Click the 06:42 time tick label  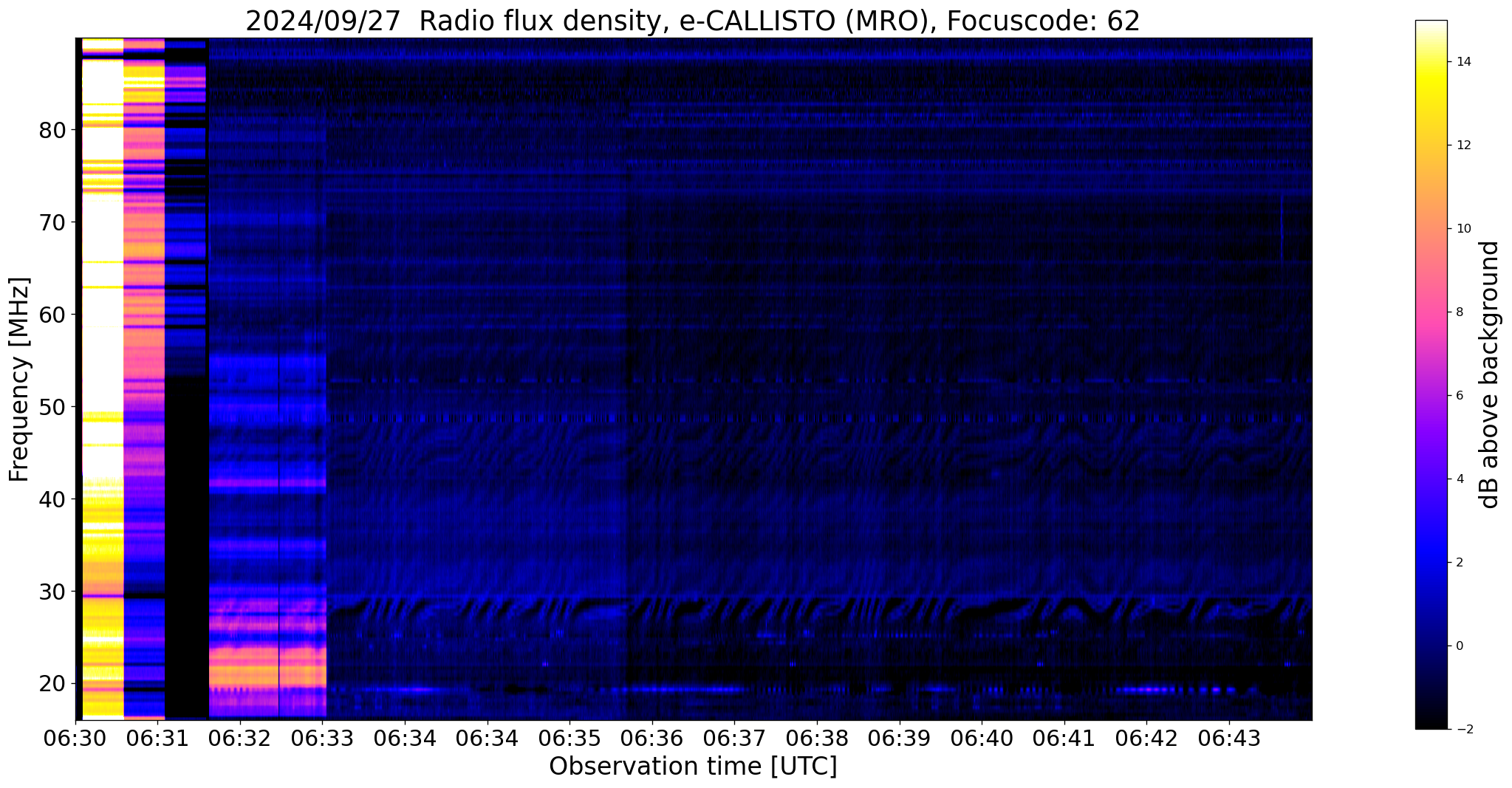(x=1146, y=738)
